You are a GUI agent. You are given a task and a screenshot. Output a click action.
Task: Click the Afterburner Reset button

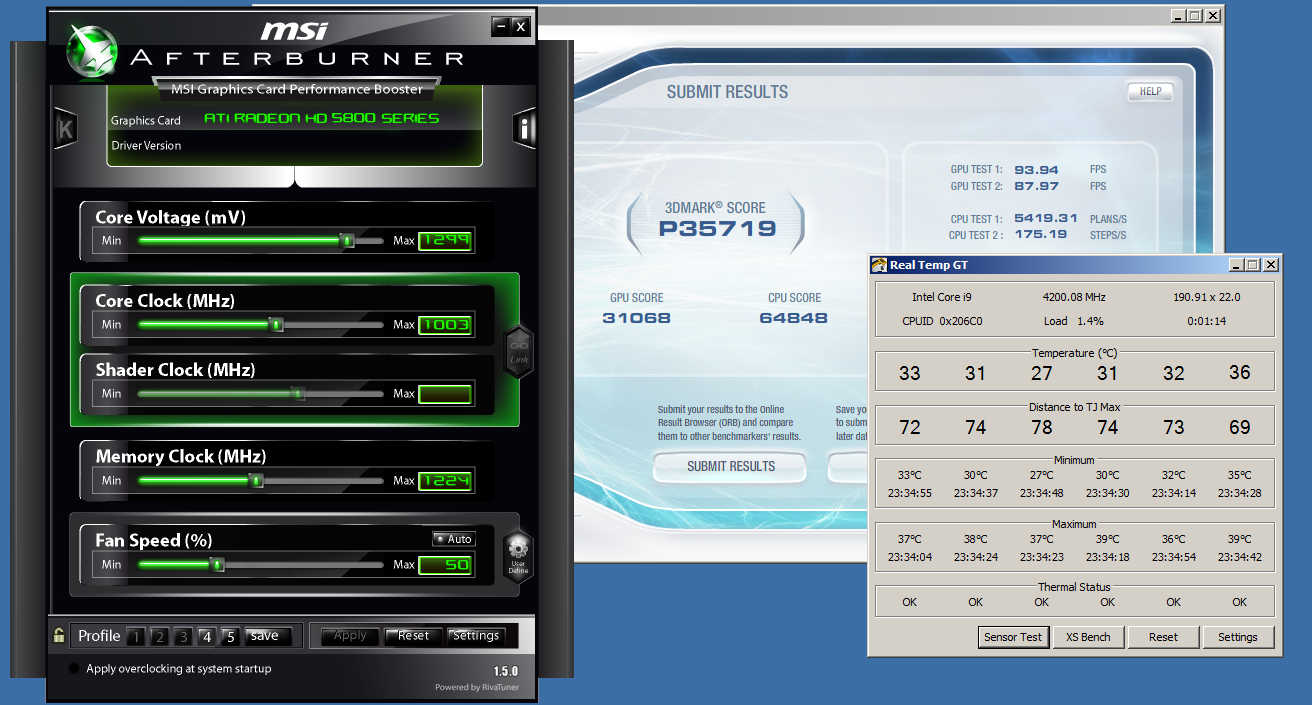413,635
